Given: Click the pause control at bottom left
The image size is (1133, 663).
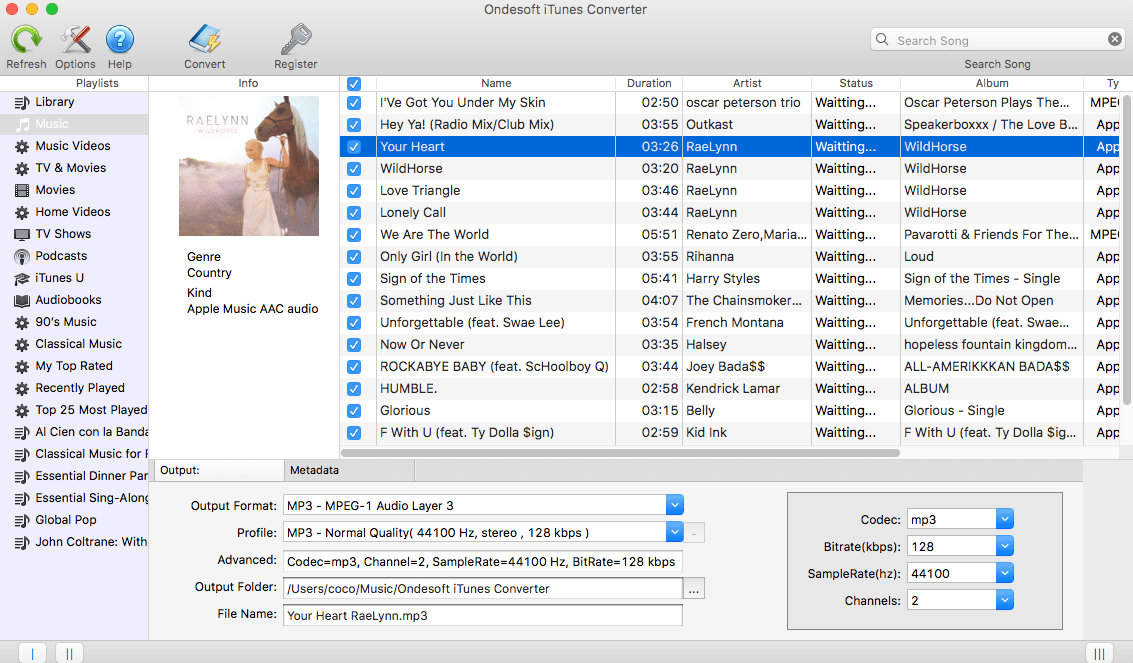Looking at the screenshot, I should (68, 652).
